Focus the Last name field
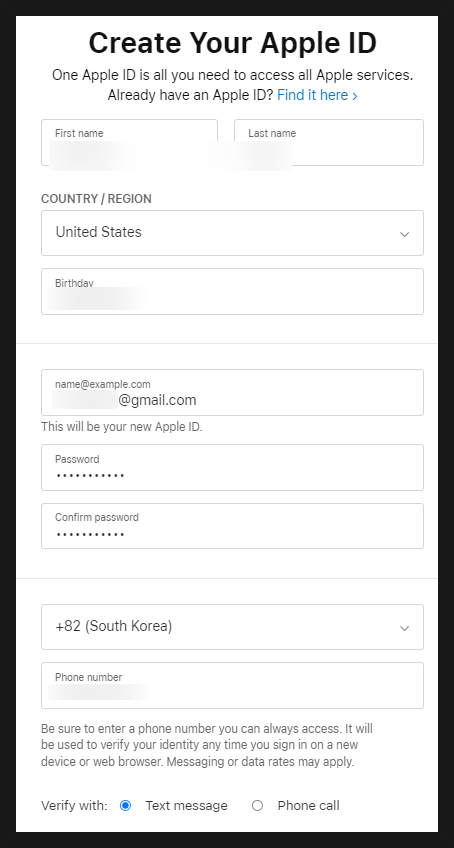Screen dimensions: 454x848 tap(328, 142)
